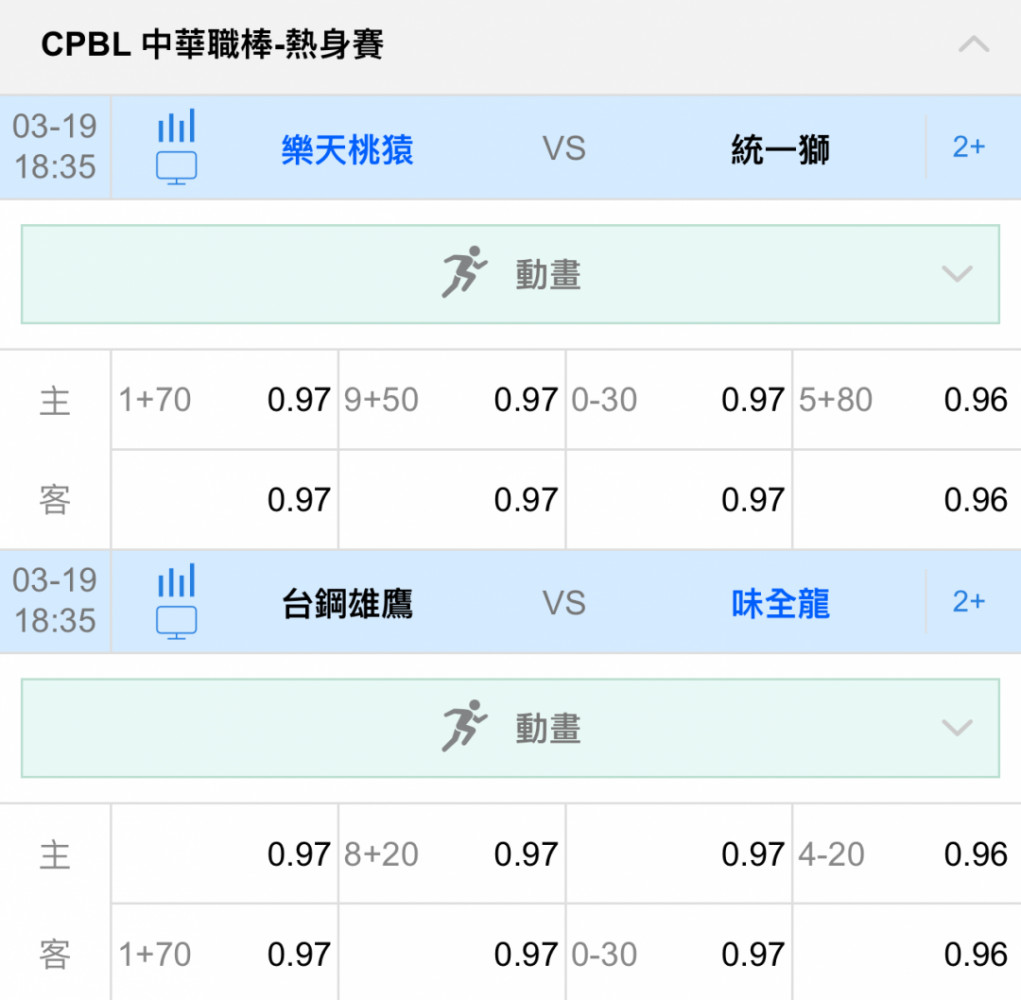This screenshot has height=1000, width=1021.
Task: Pick 客 second column 0.97 in 樂天桃猿 match
Action: click(452, 500)
